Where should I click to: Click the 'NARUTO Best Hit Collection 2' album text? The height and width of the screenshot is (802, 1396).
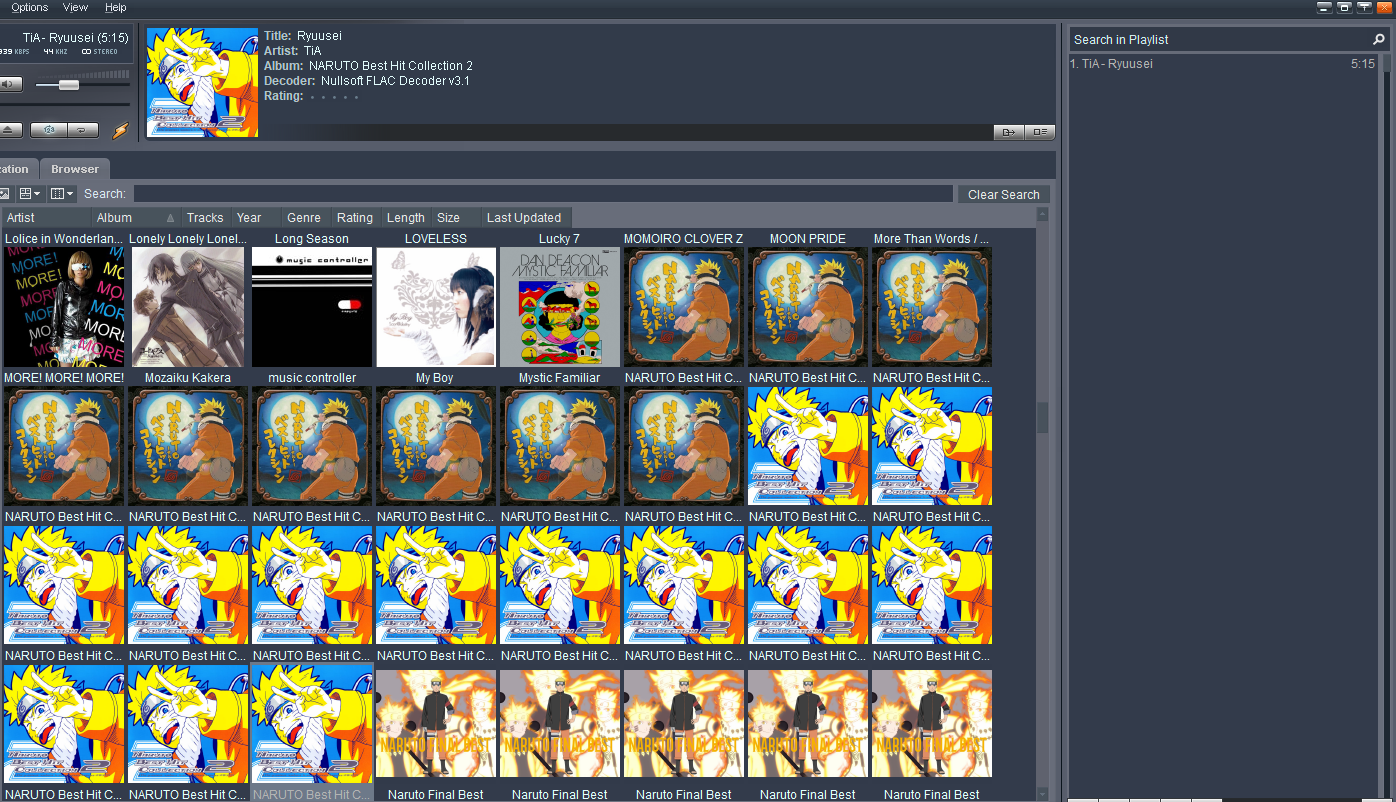pos(391,66)
